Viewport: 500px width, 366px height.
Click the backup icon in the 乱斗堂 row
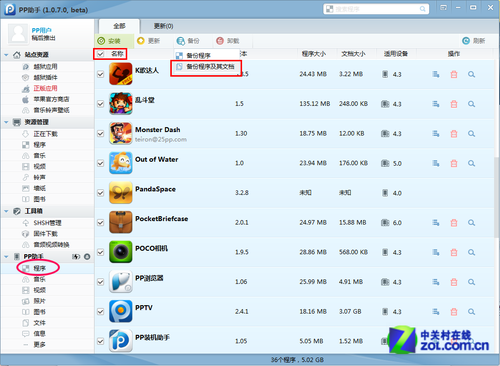(436, 104)
